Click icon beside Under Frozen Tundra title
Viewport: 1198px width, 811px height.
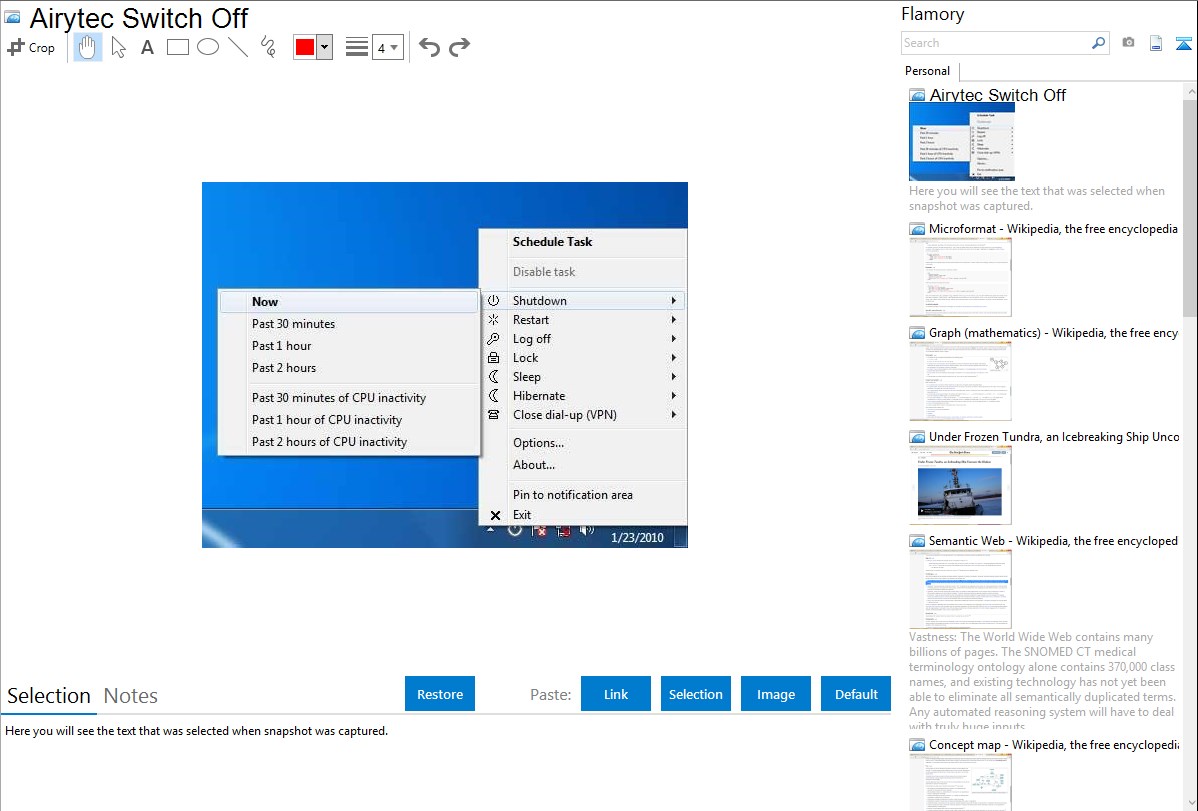(917, 436)
